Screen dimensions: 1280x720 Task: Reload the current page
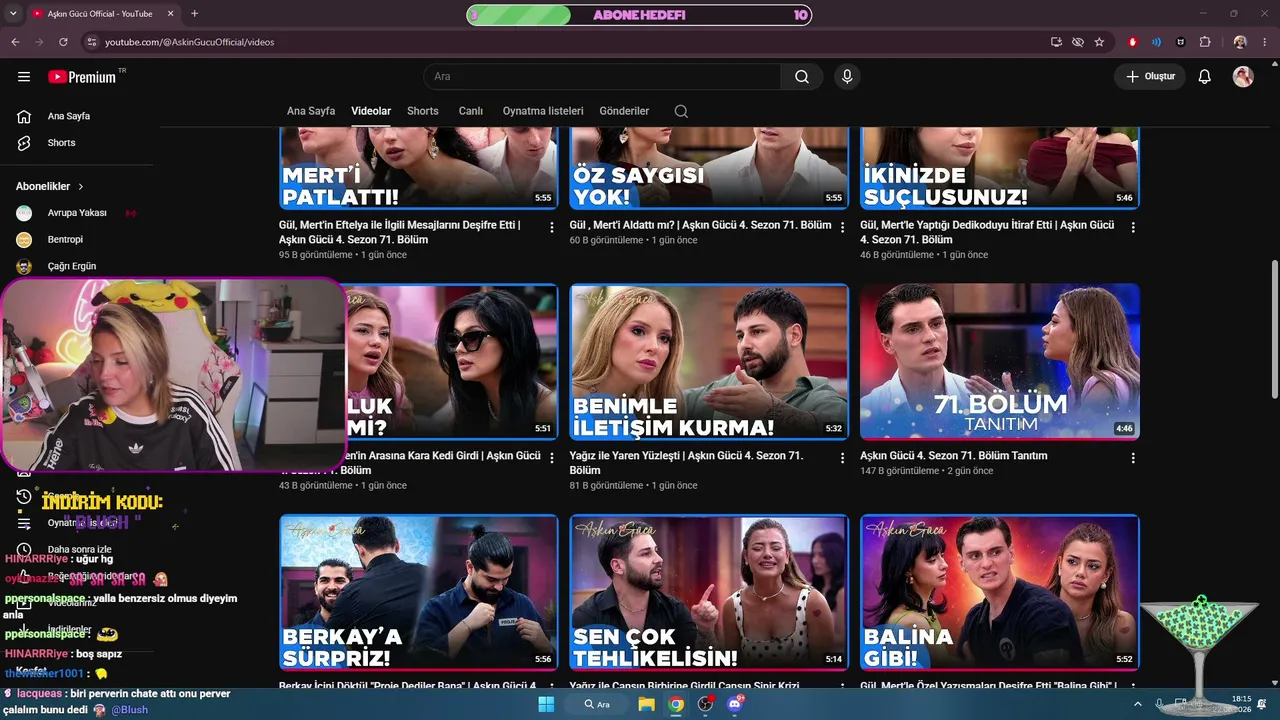(x=63, y=42)
